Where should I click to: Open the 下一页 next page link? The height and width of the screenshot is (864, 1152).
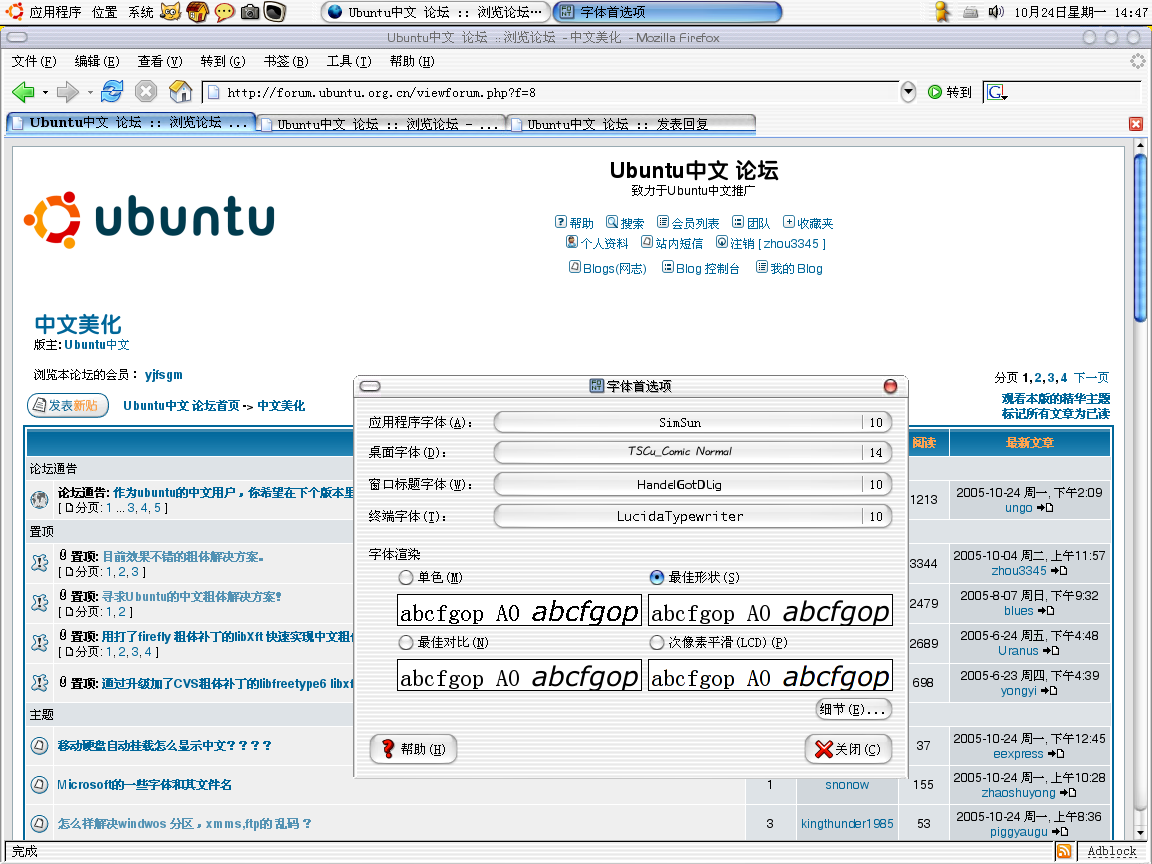click(x=1091, y=377)
